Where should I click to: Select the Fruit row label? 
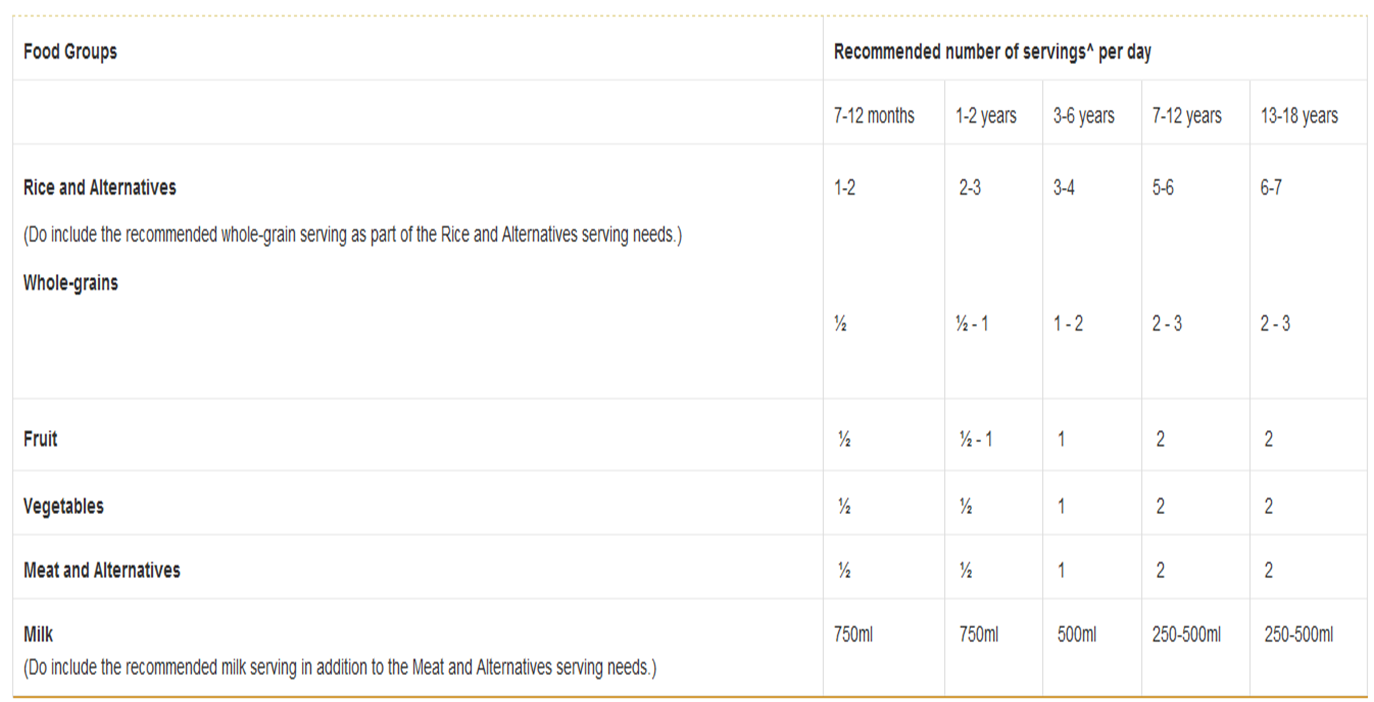[40, 438]
